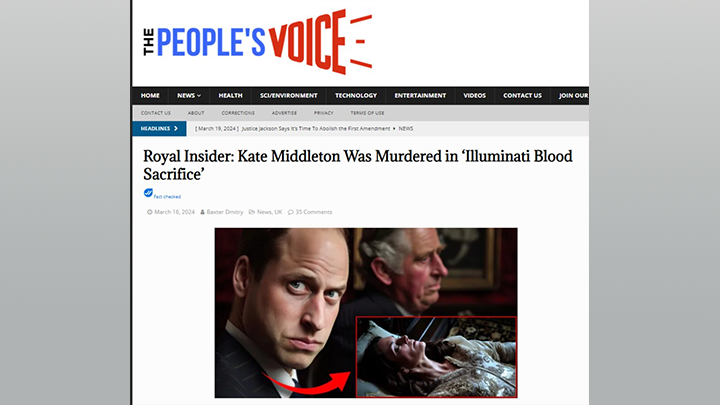Click the Justice Jackson headline ticker link
720x405 pixels.
(x=315, y=129)
